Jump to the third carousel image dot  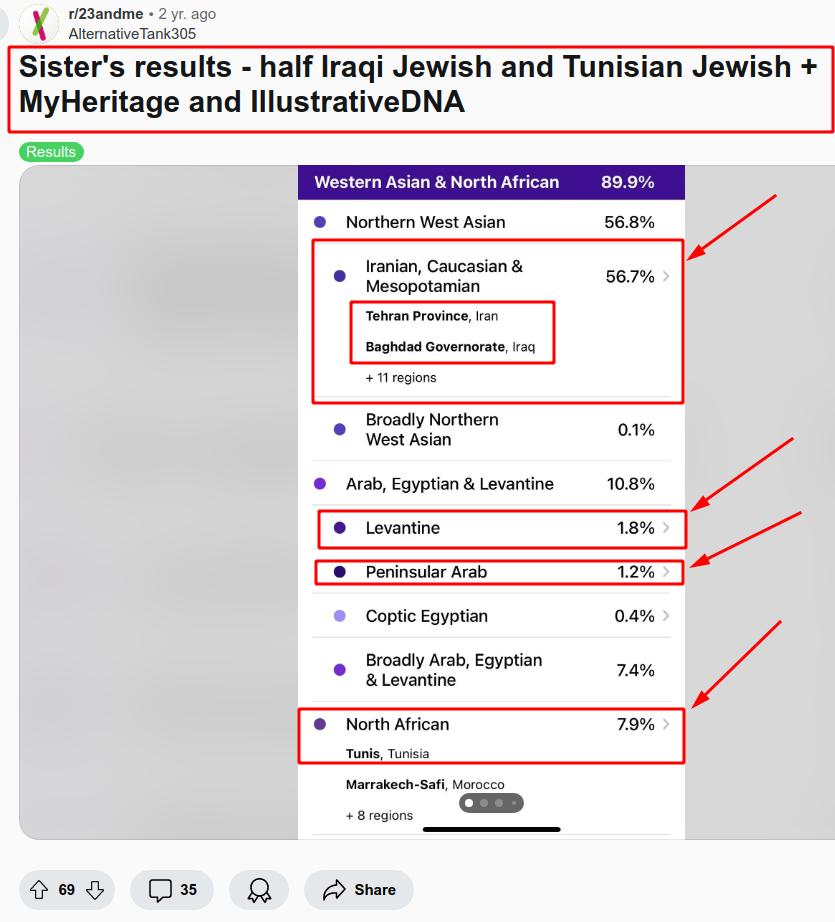(x=499, y=803)
